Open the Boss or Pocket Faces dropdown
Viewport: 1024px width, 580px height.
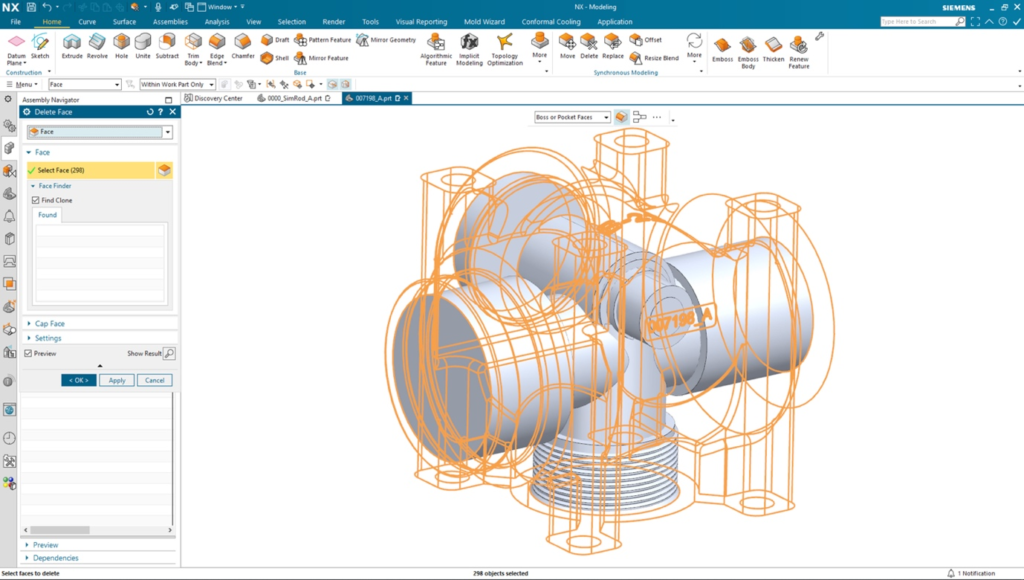coord(571,117)
